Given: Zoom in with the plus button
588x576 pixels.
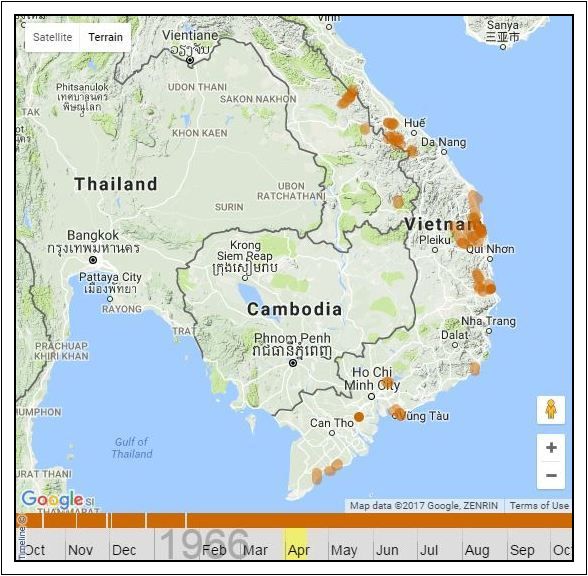Looking at the screenshot, I should click(551, 447).
